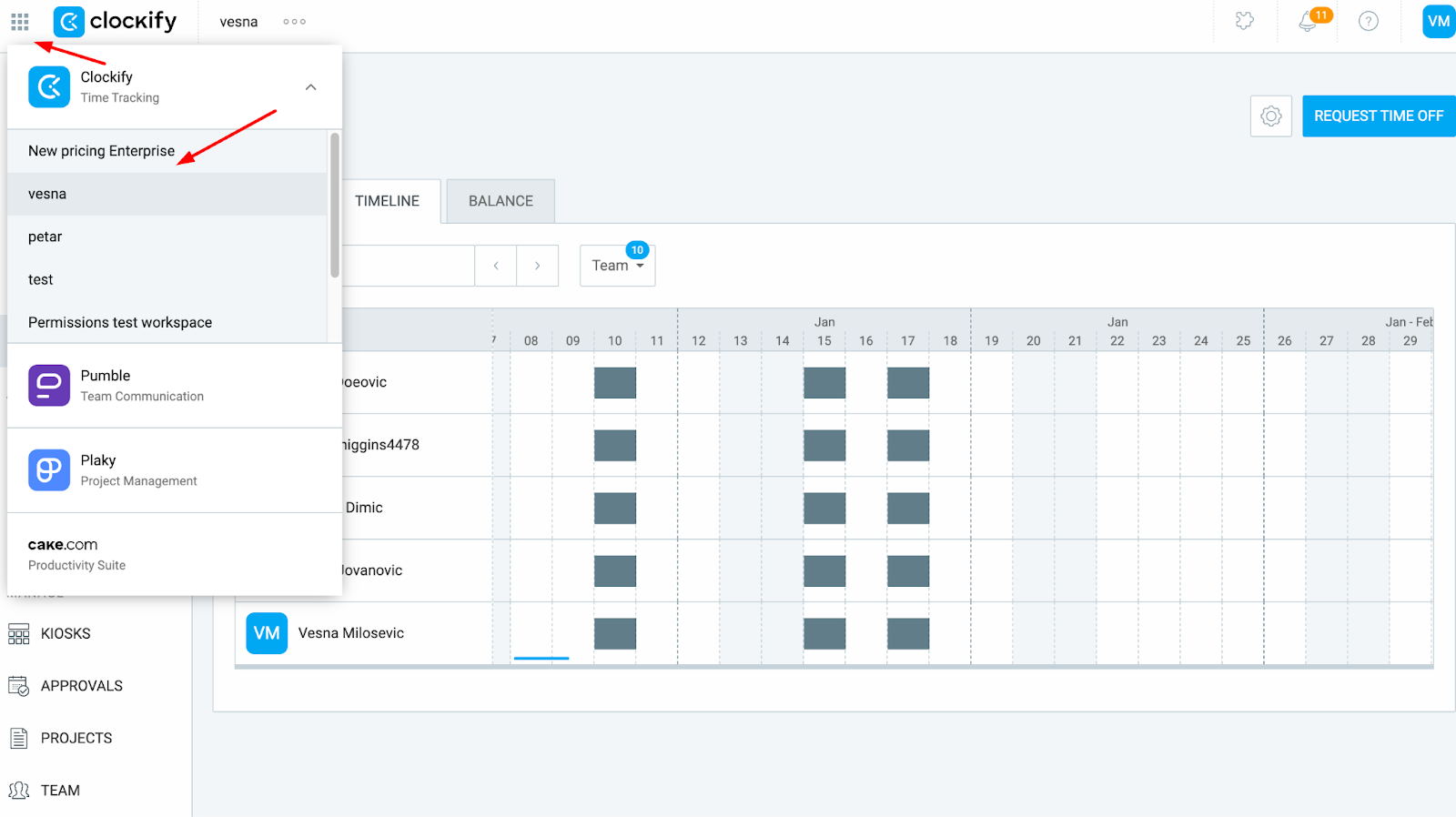Select New pricing Enterprise workspace
The height and width of the screenshot is (817, 1456).
tap(167, 151)
